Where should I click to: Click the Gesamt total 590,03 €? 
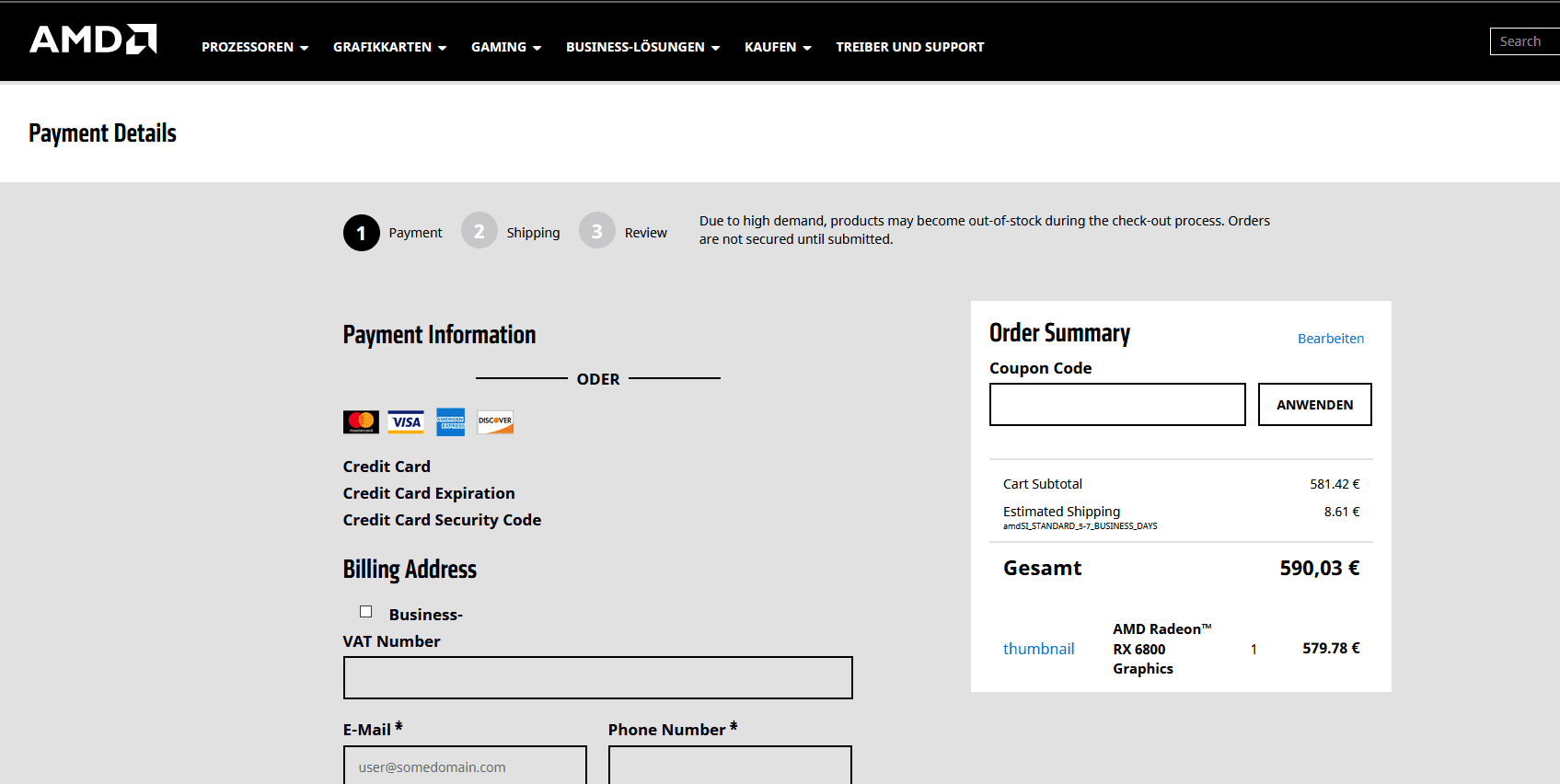click(1320, 568)
